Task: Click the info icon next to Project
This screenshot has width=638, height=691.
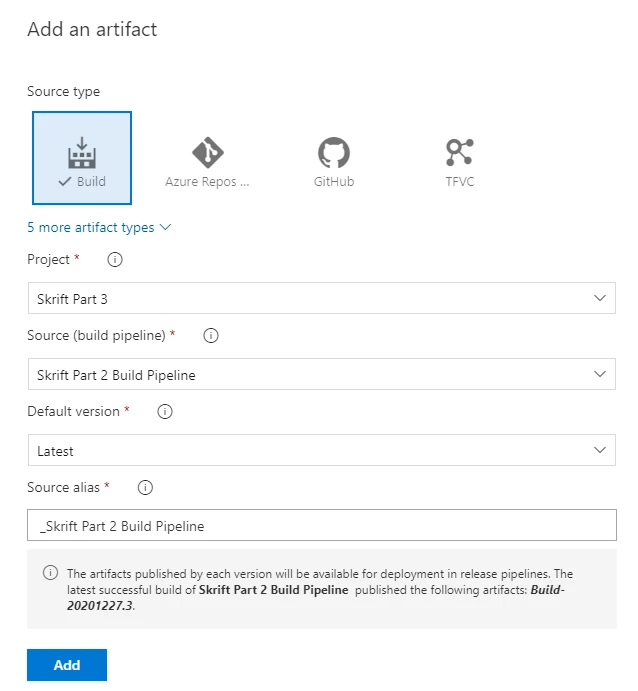Action: 115,260
